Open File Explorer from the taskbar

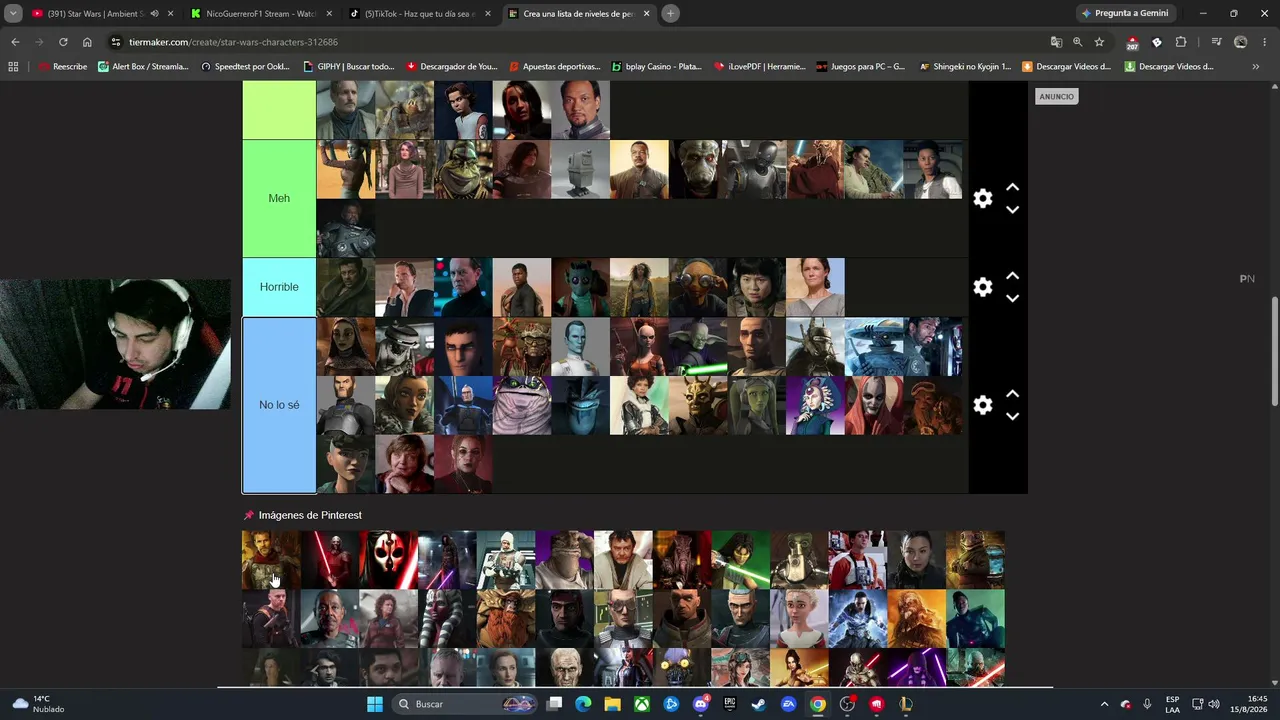pyautogui.click(x=612, y=704)
